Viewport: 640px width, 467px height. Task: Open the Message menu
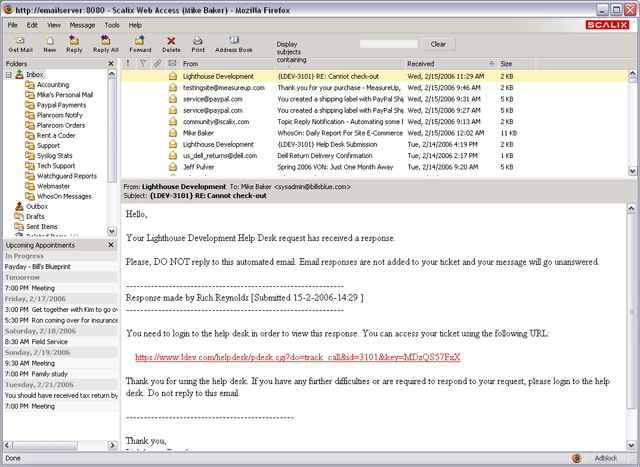coord(82,25)
